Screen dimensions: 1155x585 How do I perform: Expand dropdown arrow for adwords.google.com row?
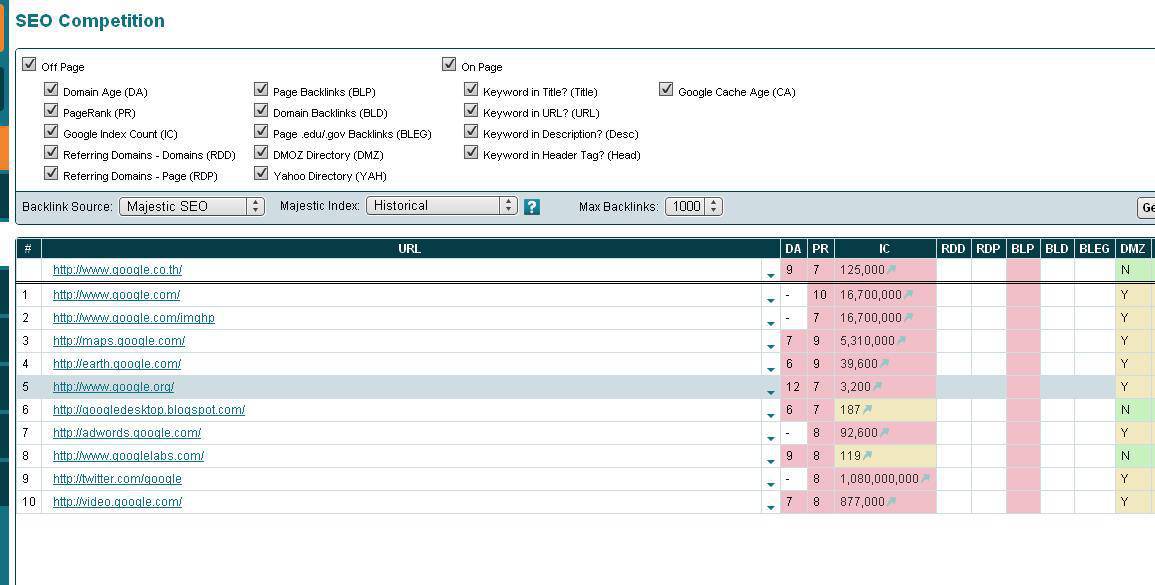tap(770, 438)
